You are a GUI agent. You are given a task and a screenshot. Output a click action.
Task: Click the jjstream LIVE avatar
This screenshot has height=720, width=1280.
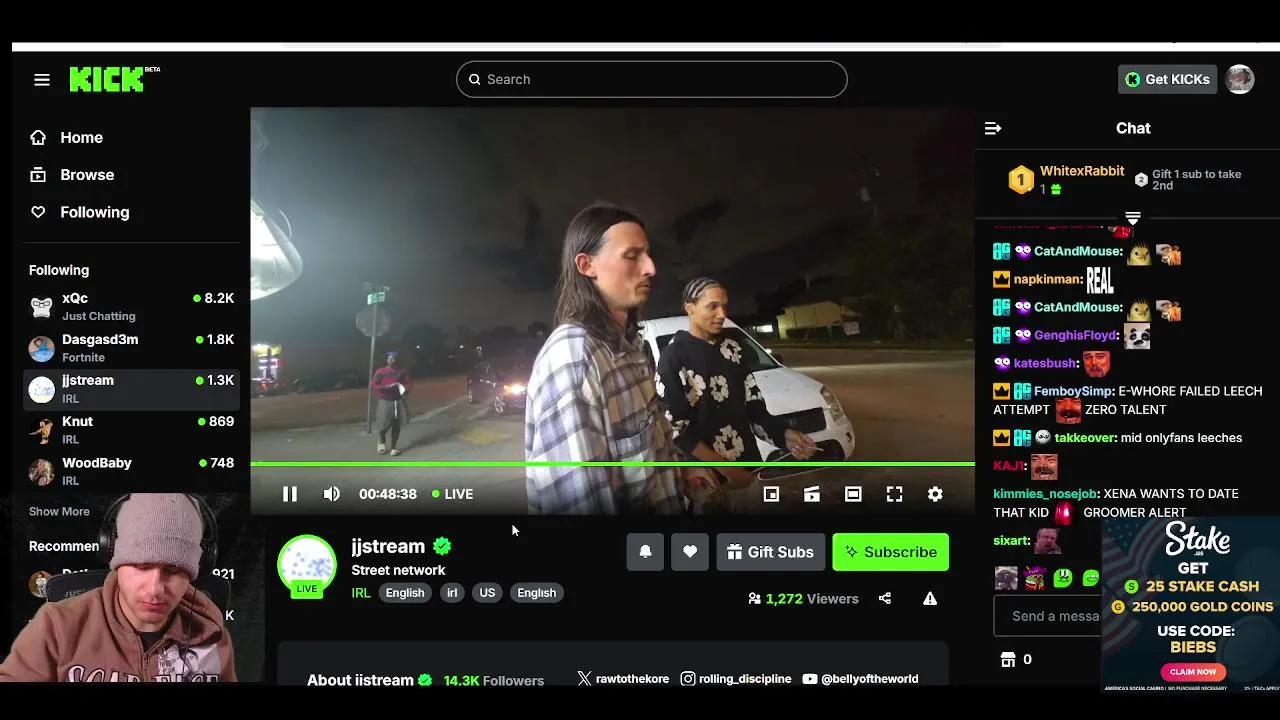[x=307, y=566]
